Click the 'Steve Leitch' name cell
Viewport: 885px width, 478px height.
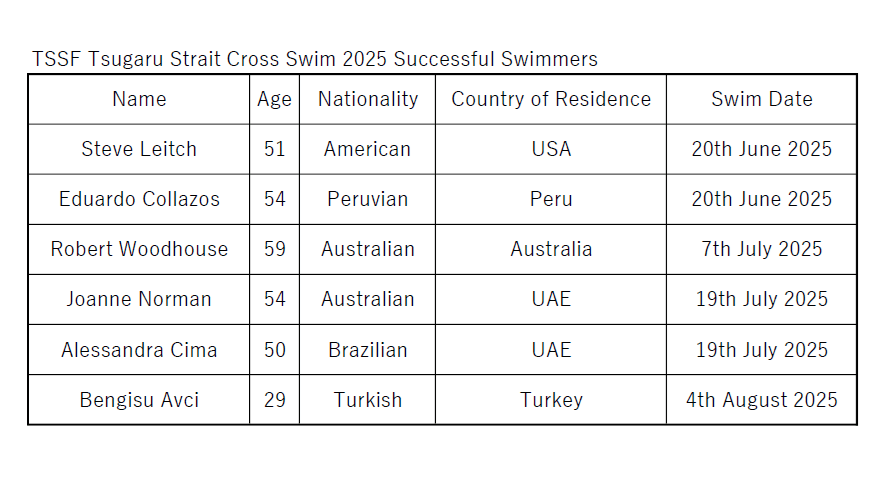pyautogui.click(x=139, y=150)
